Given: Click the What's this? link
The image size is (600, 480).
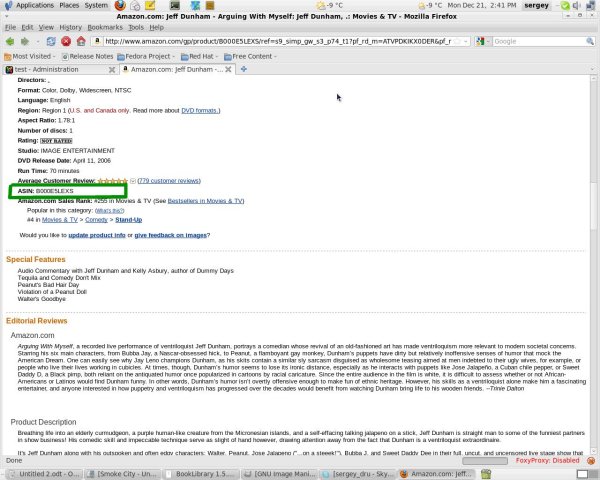Looking at the screenshot, I should (x=109, y=211).
